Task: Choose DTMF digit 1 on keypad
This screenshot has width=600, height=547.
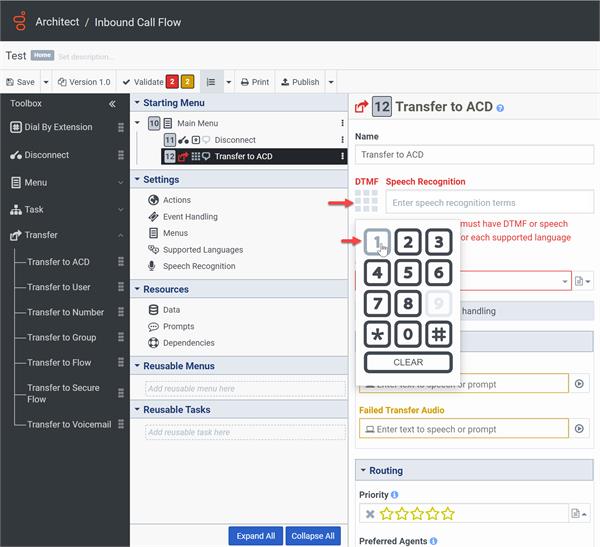Action: coord(377,242)
